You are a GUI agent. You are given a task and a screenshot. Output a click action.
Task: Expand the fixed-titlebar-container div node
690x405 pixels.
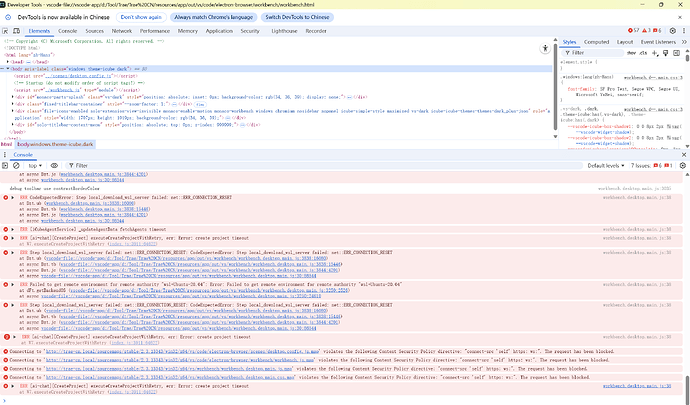[13, 104]
